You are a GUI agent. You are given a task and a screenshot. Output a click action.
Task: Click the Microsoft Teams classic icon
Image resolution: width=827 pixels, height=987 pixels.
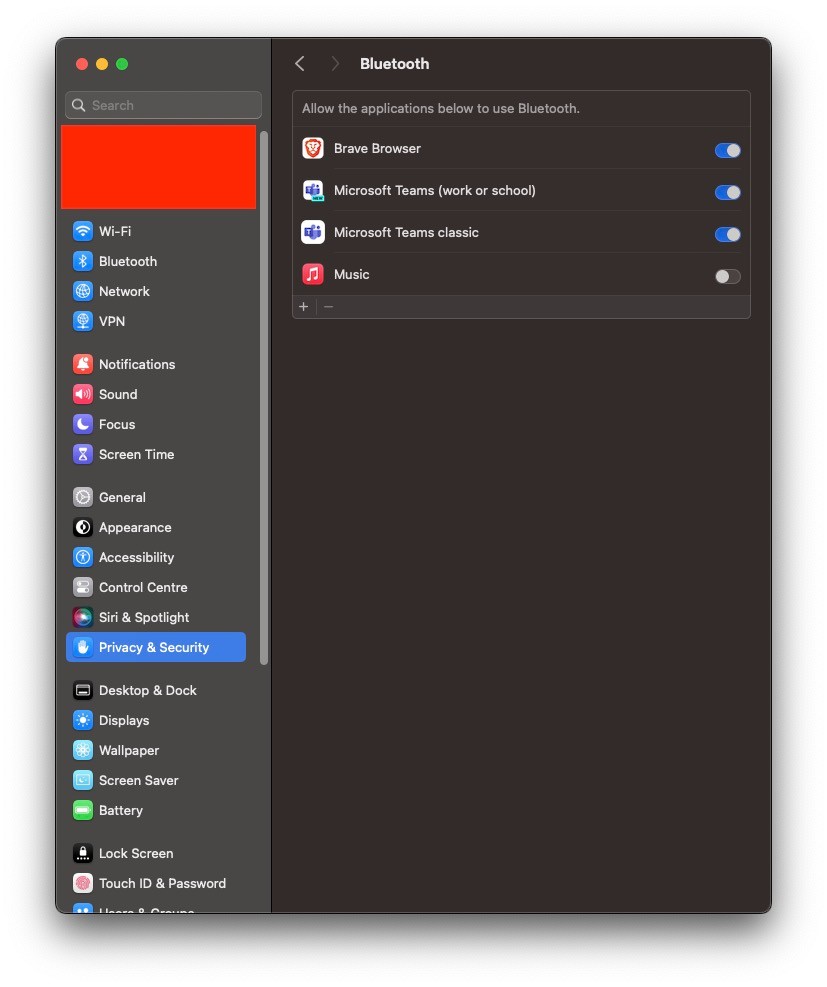point(313,232)
